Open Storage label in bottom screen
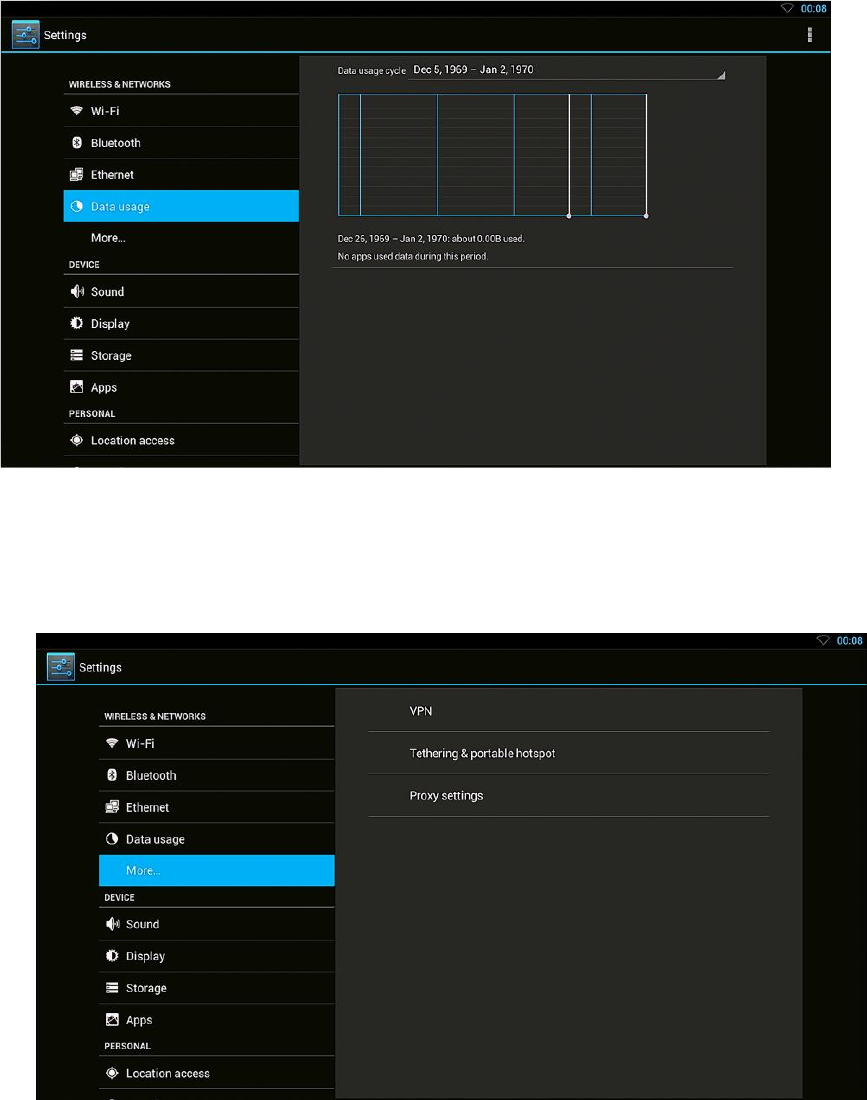This screenshot has width=867, height=1100. (146, 988)
